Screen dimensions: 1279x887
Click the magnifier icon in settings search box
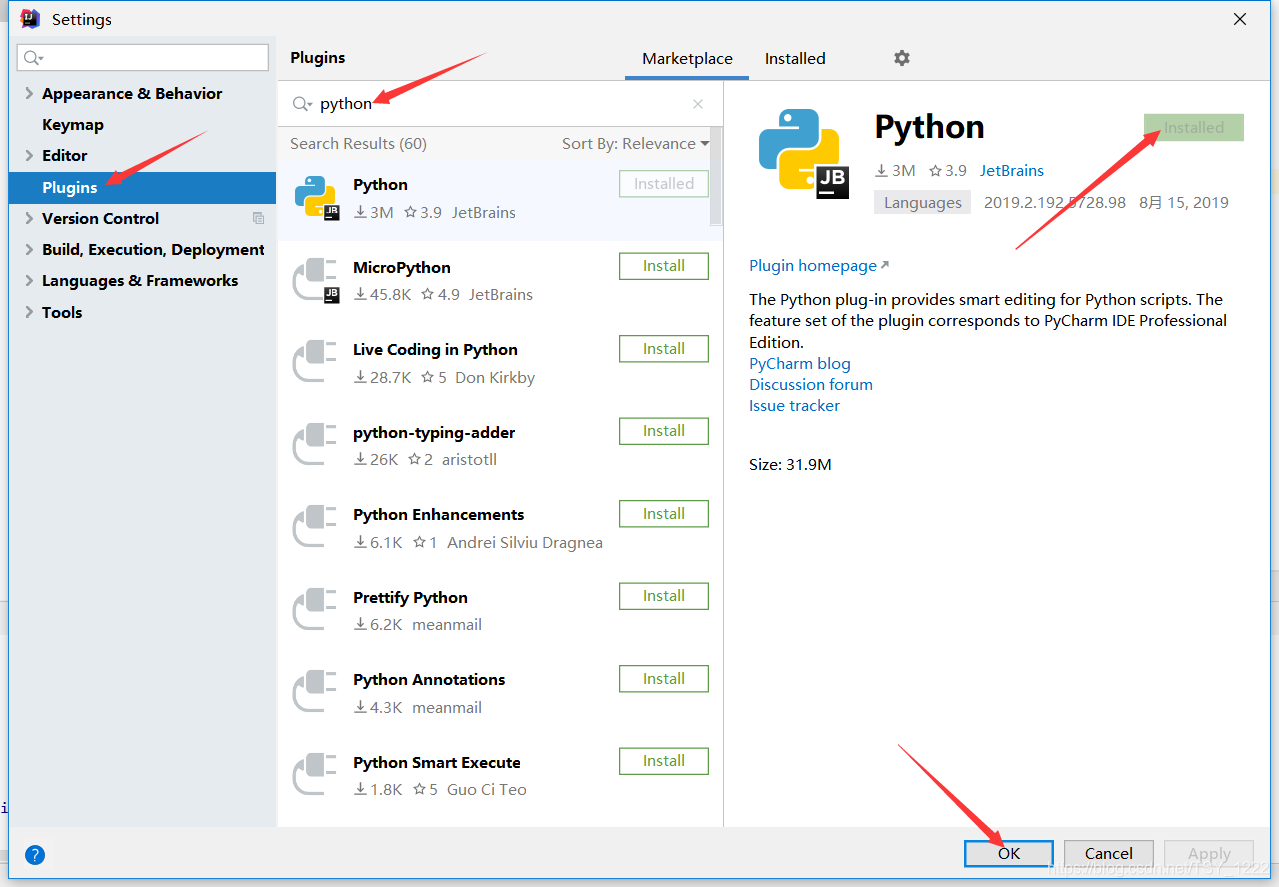click(x=32, y=58)
